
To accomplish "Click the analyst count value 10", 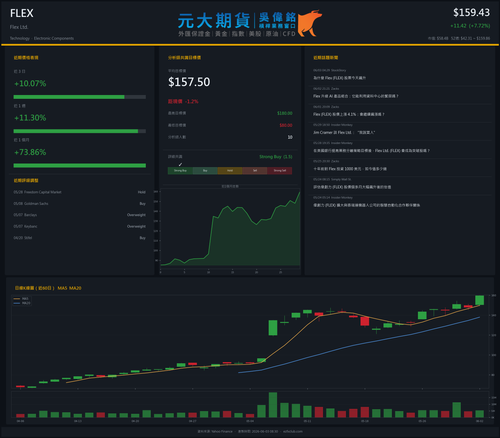I will (290, 137).
